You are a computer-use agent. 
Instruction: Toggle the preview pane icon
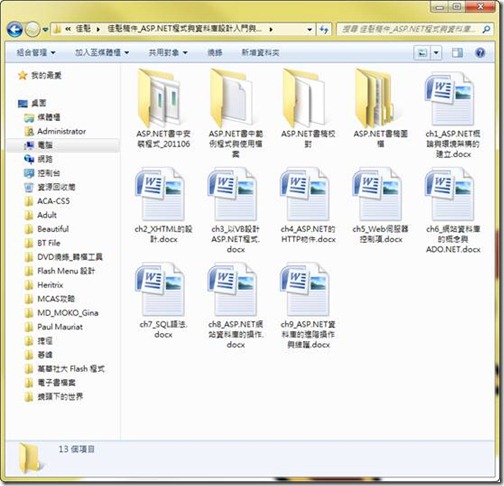pos(457,53)
